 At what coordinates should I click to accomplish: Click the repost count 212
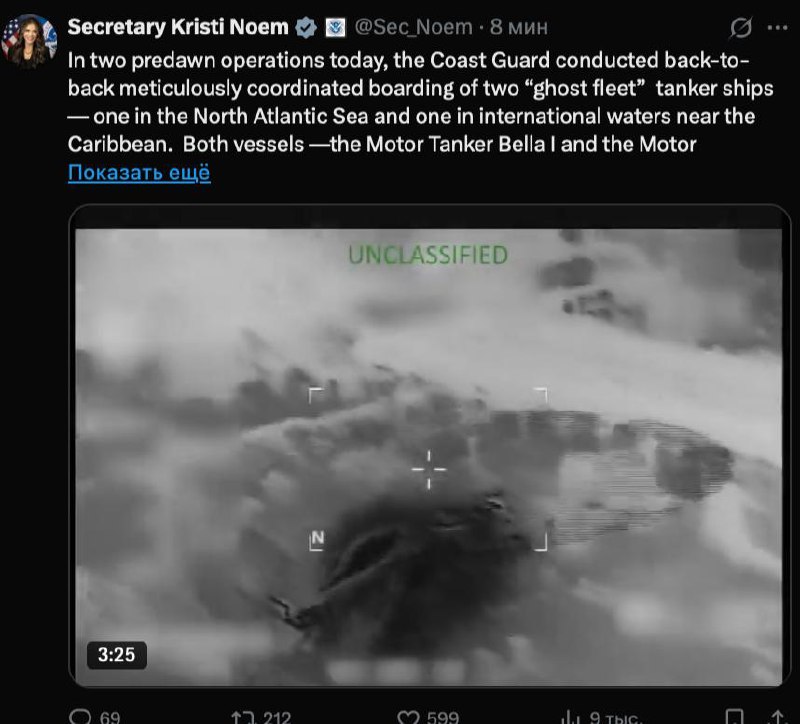coord(277,717)
